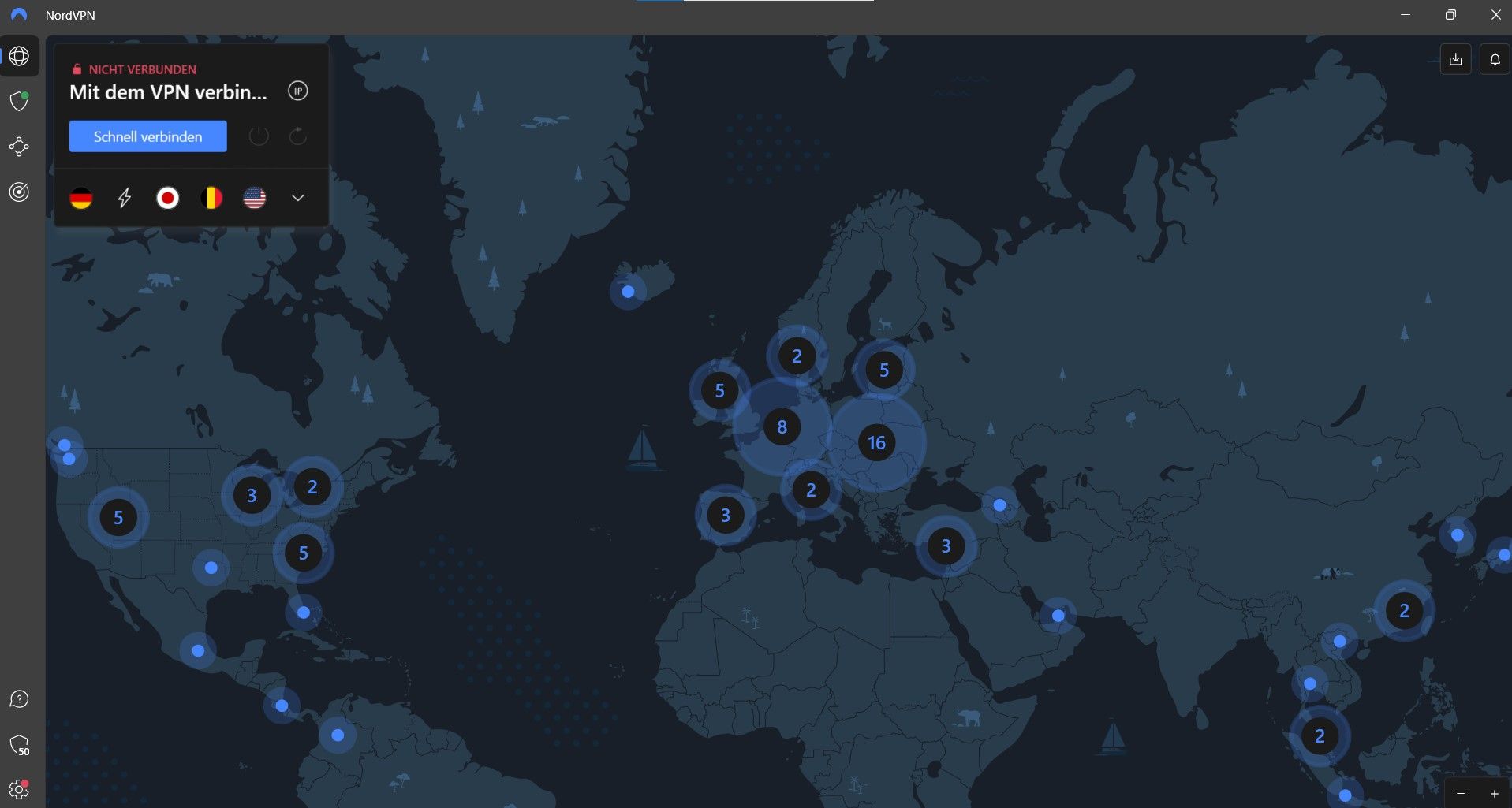Open the notifications bell icon
Viewport: 1512px width, 808px height.
(x=1495, y=59)
